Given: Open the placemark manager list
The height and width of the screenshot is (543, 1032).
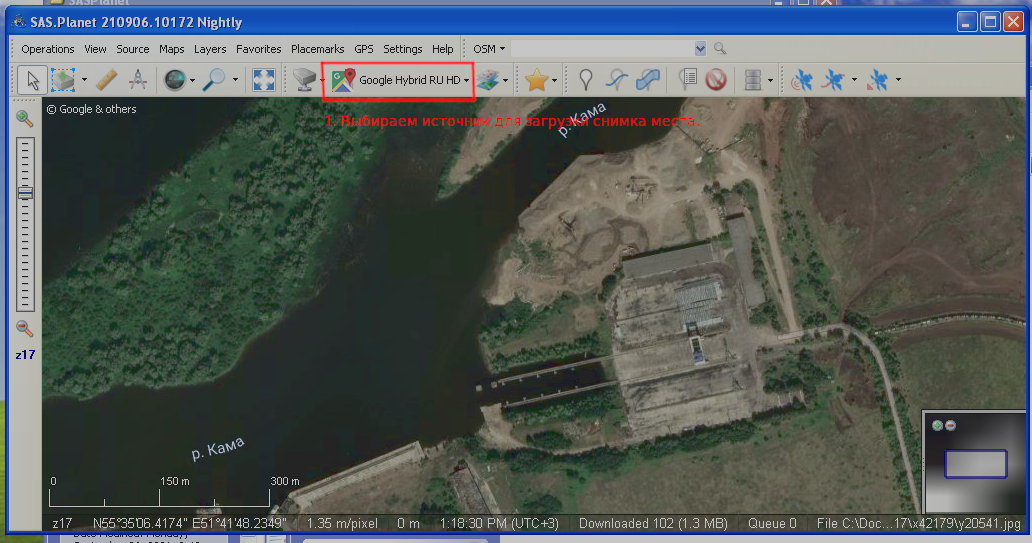Looking at the screenshot, I should [687, 80].
